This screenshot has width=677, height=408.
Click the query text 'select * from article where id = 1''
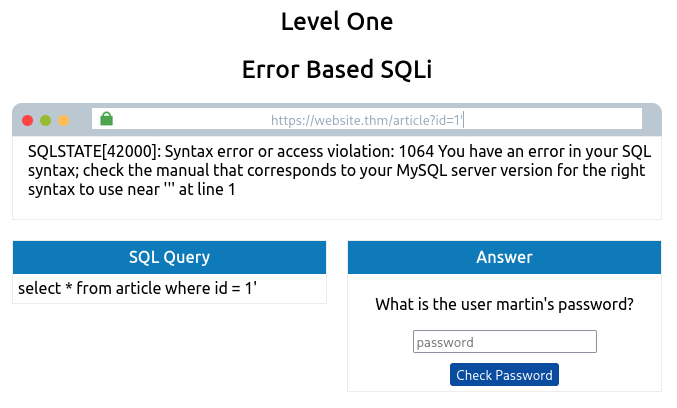click(x=137, y=288)
